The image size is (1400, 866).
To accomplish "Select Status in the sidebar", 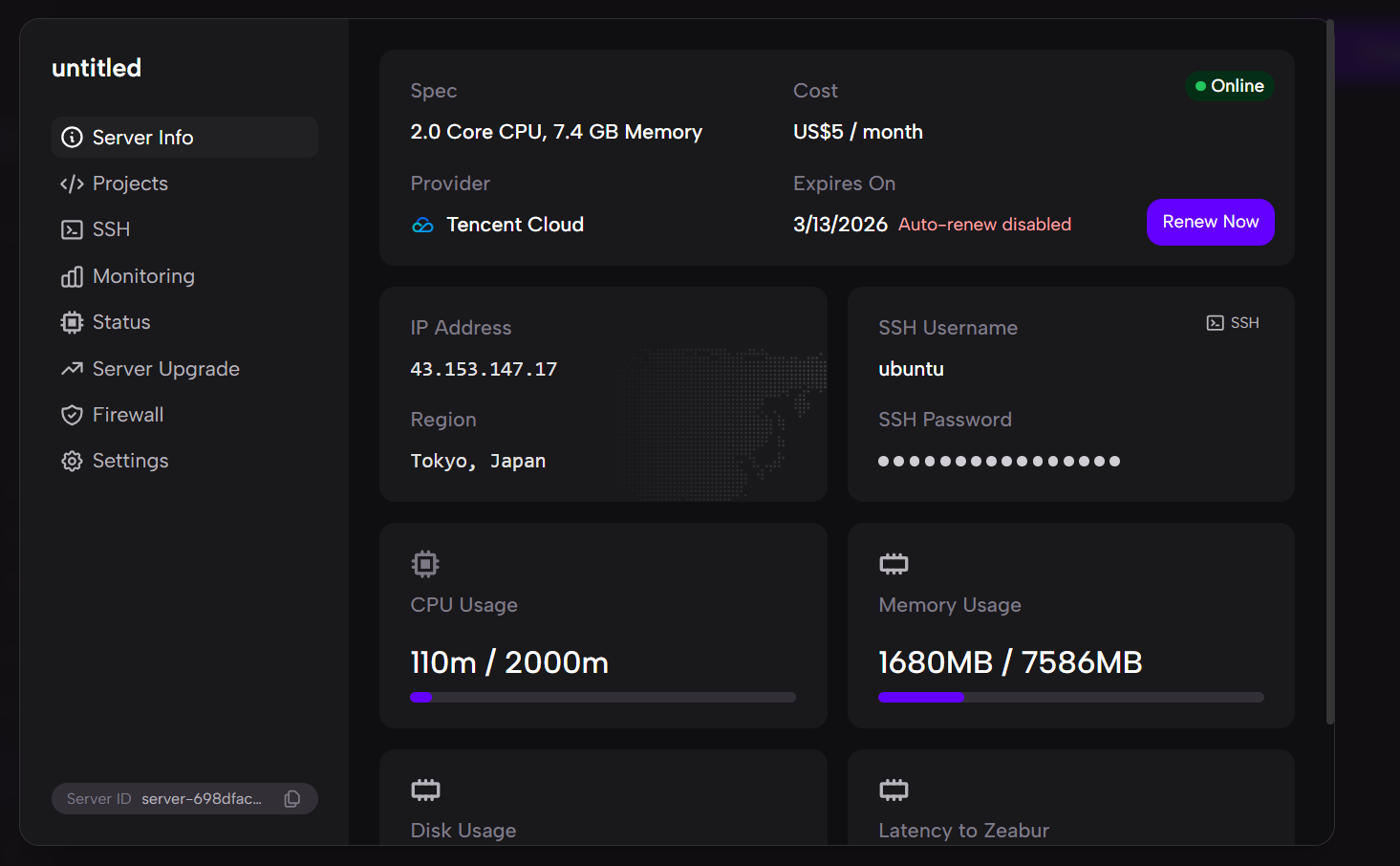I will (121, 322).
